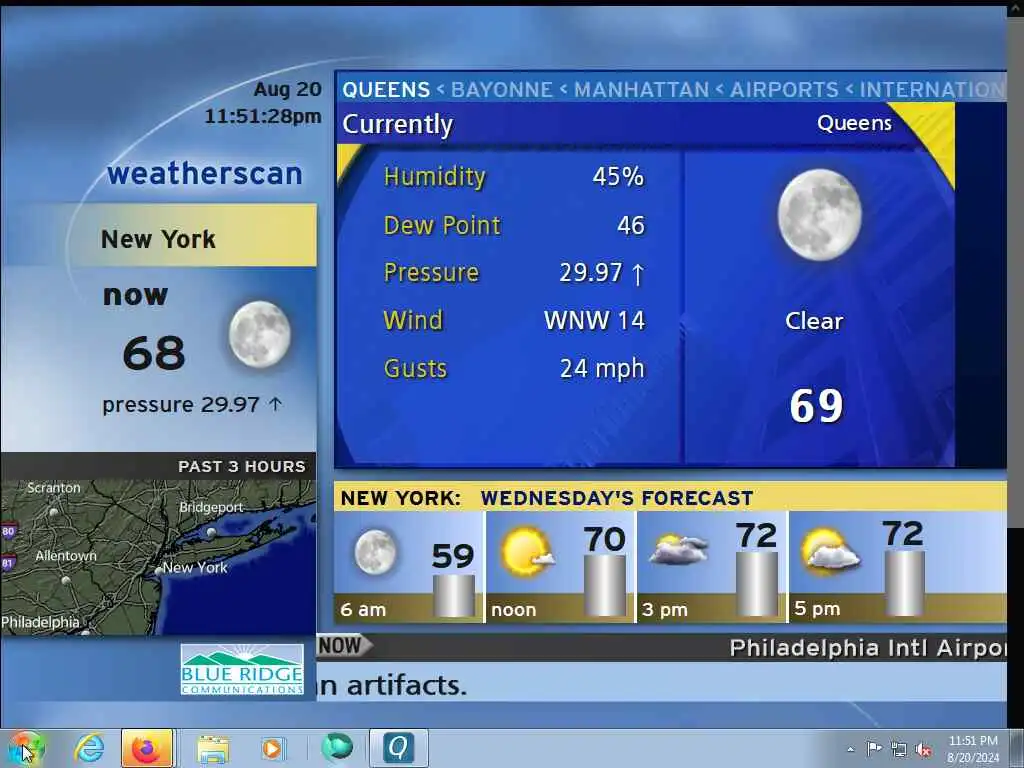
Task: Click the 29.97 pressure value in Currently panel
Action: (591, 272)
